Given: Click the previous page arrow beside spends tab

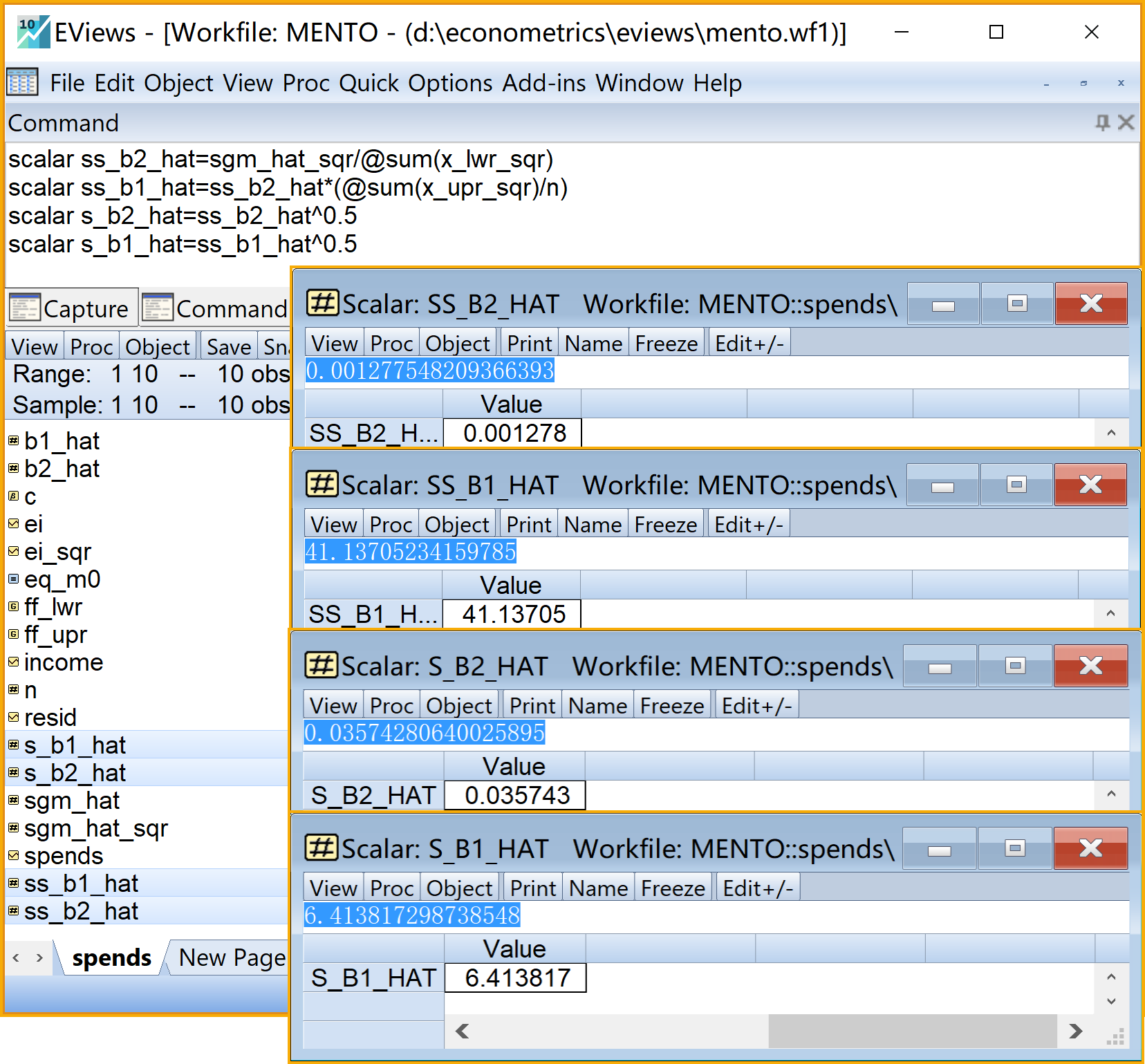Looking at the screenshot, I should coord(17,958).
